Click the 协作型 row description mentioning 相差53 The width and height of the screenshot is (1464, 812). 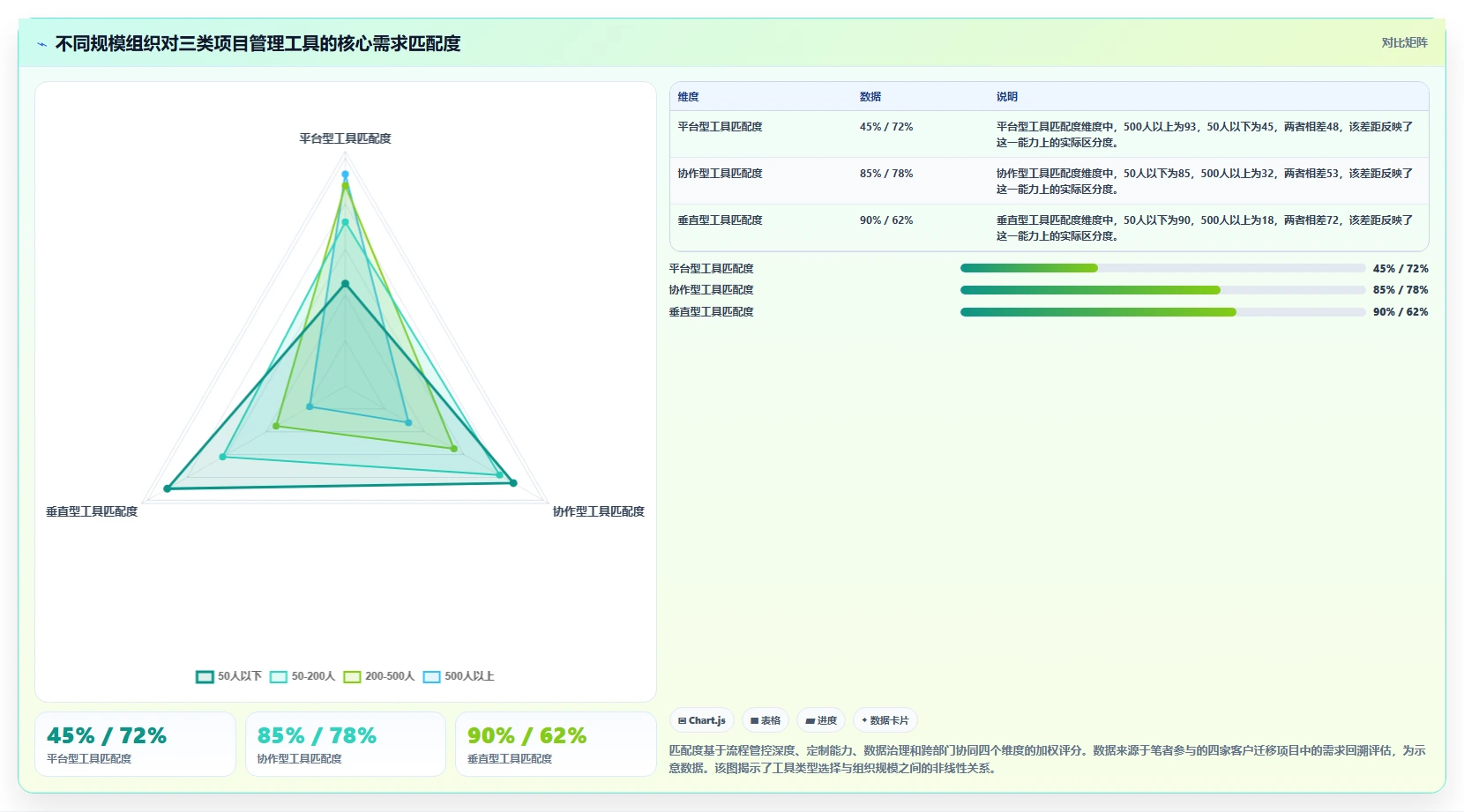click(1205, 182)
